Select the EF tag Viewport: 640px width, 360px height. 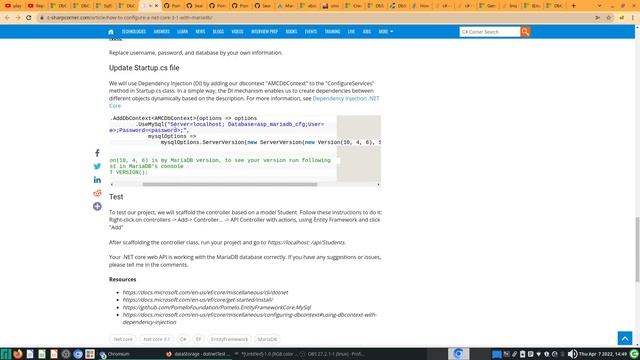(x=198, y=339)
